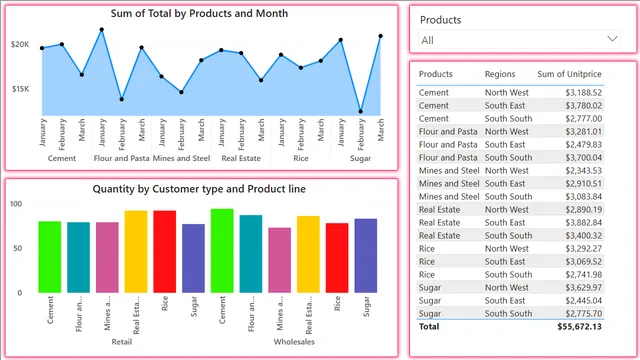Select the $3,188.52 unit price cell
The width and height of the screenshot is (640, 360).
(x=583, y=93)
